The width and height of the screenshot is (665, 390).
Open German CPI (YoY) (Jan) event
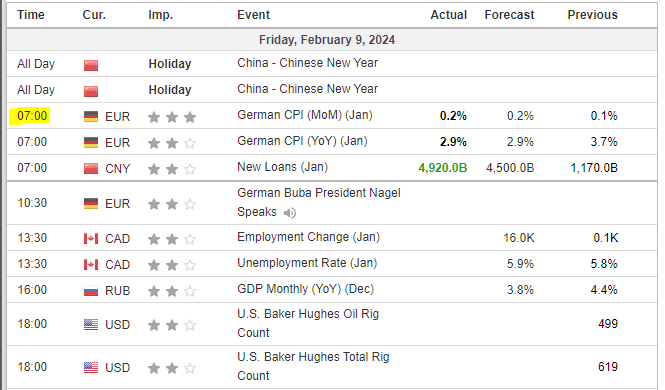[302, 141]
